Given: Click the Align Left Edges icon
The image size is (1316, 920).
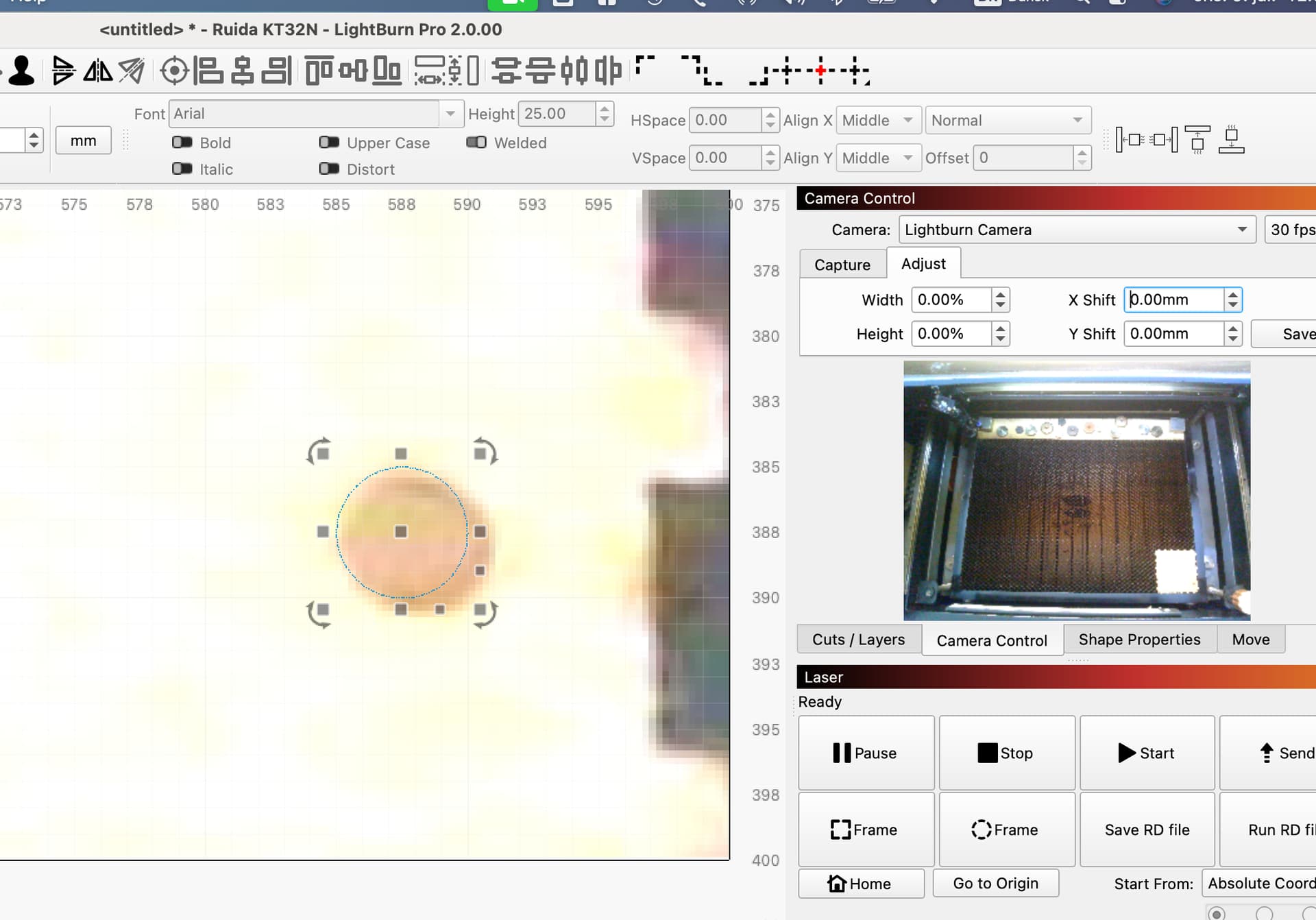Looking at the screenshot, I should point(208,71).
